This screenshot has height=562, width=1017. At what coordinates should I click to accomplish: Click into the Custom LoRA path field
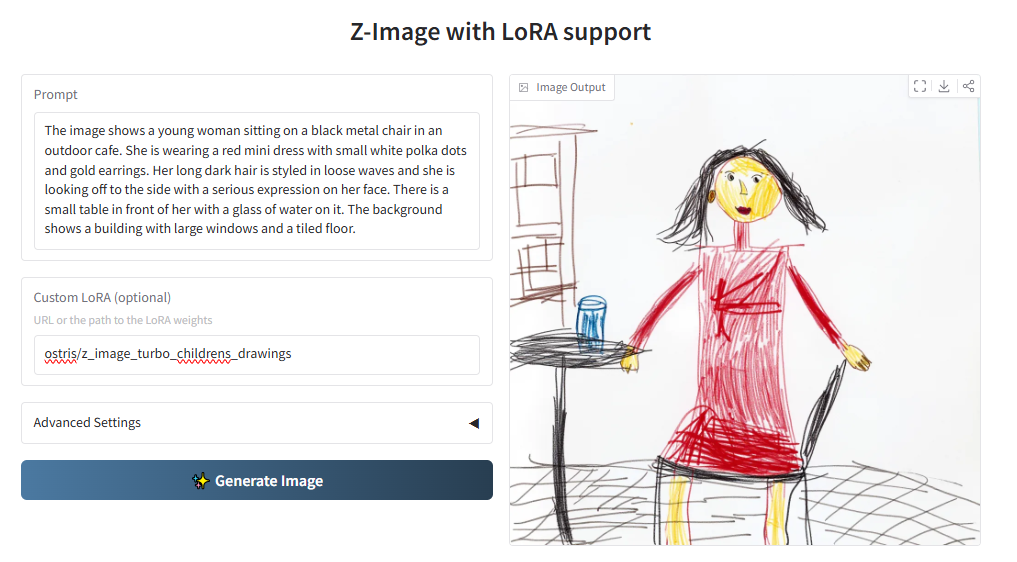coord(256,354)
